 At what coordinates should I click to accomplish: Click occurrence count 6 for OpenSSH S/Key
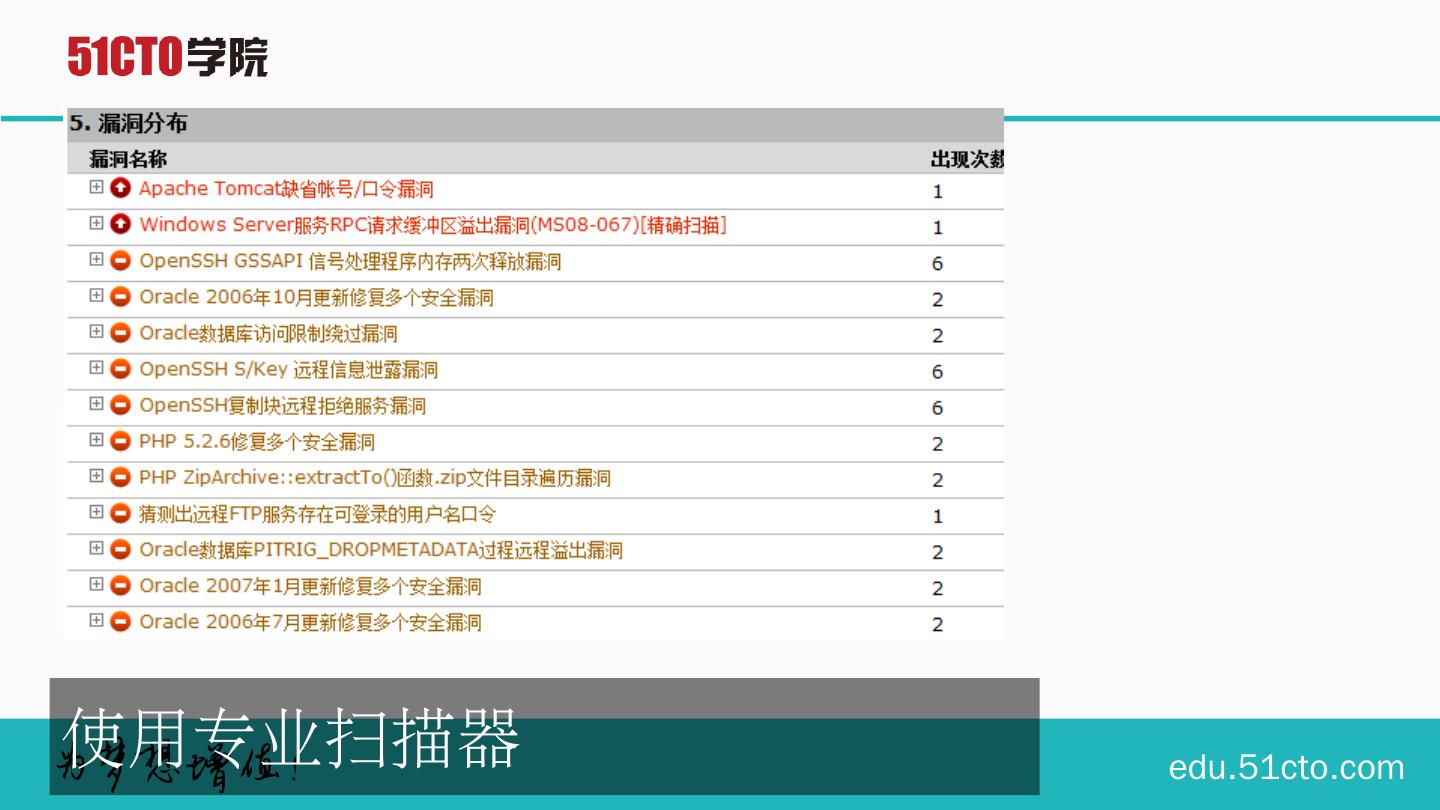(x=938, y=371)
